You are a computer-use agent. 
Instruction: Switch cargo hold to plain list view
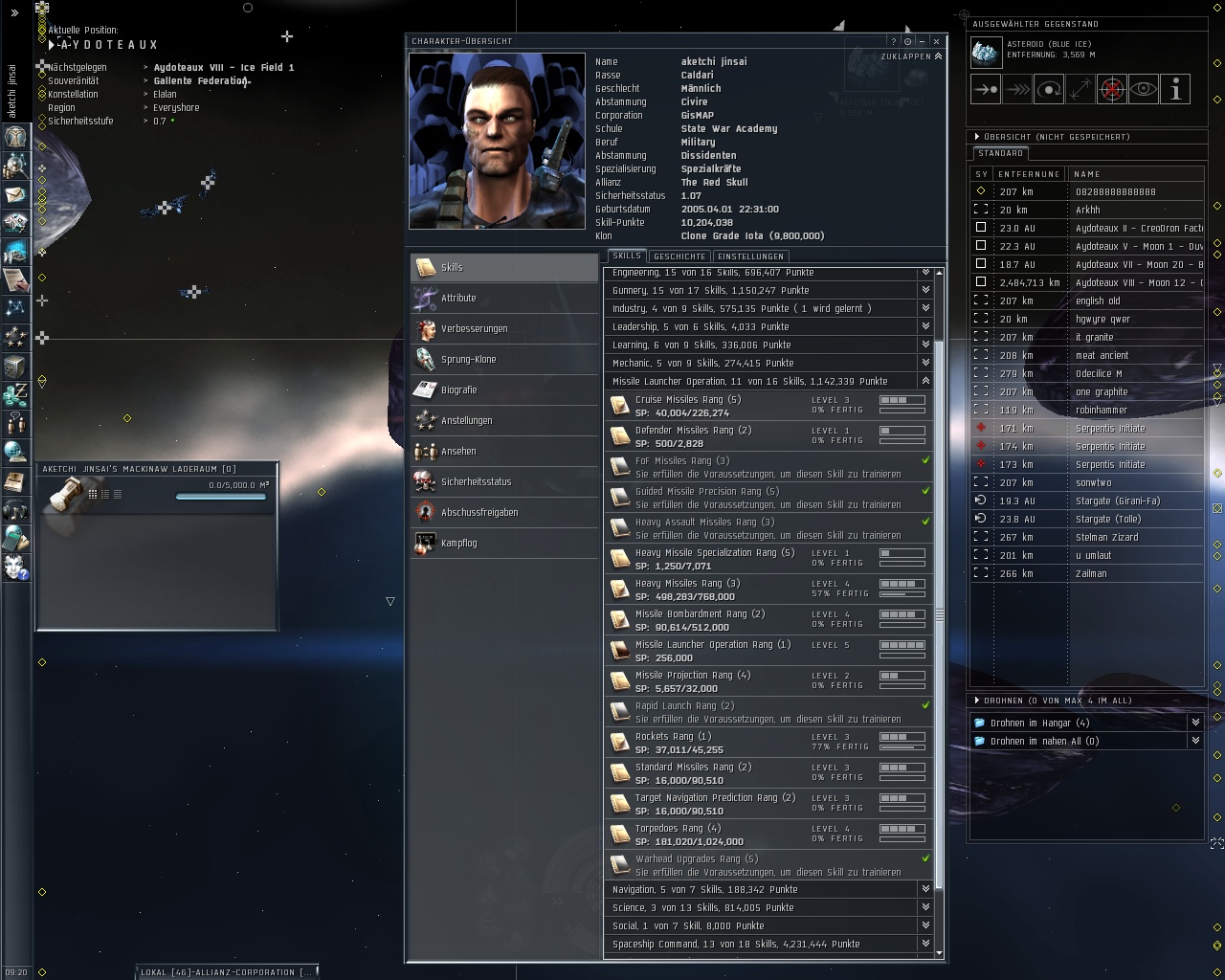tap(118, 494)
